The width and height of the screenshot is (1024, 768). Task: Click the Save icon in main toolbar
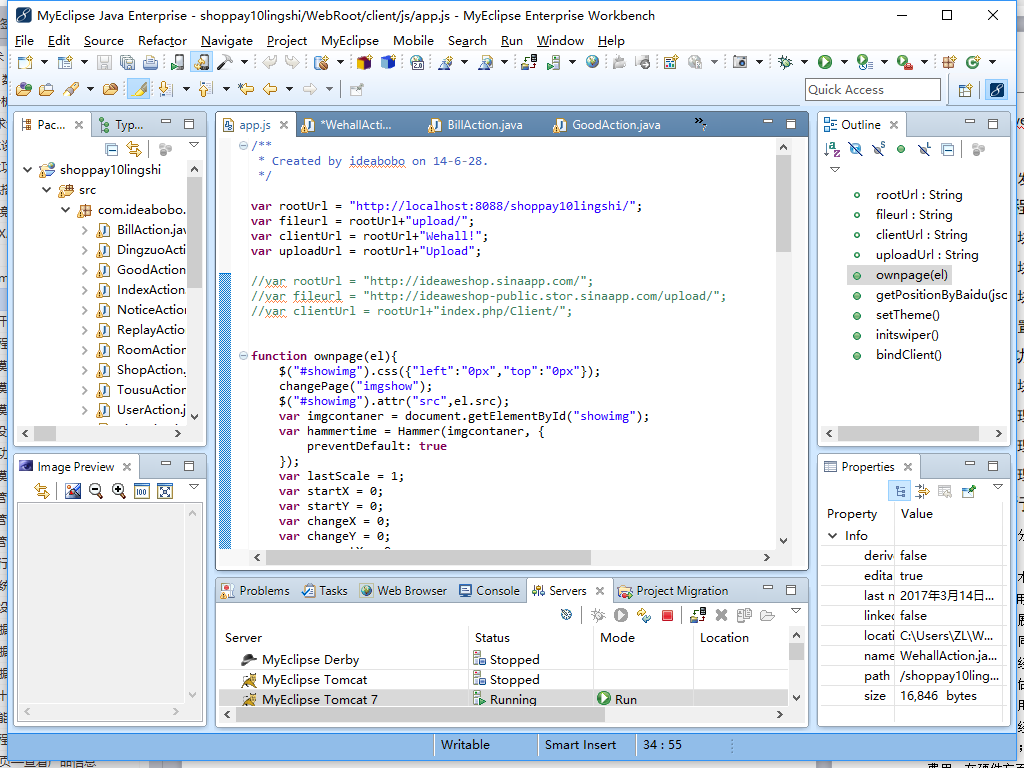coord(104,62)
